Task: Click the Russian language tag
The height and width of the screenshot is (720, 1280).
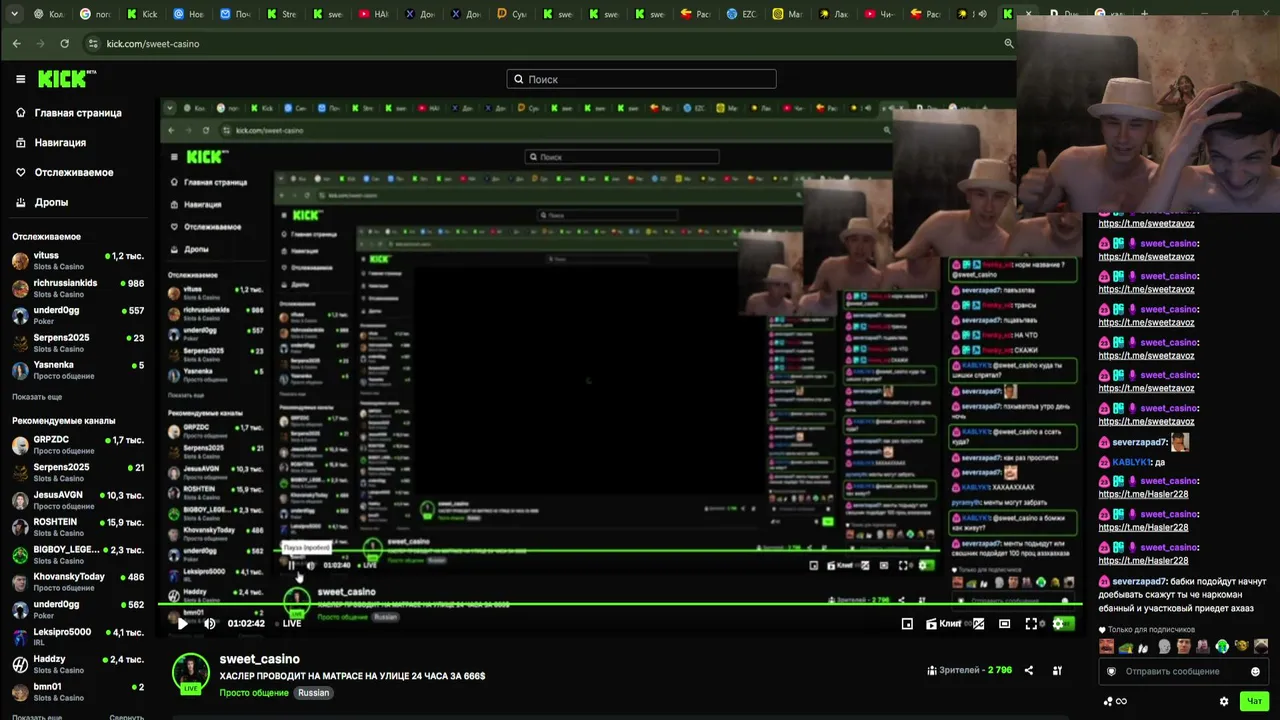Action: [313, 693]
